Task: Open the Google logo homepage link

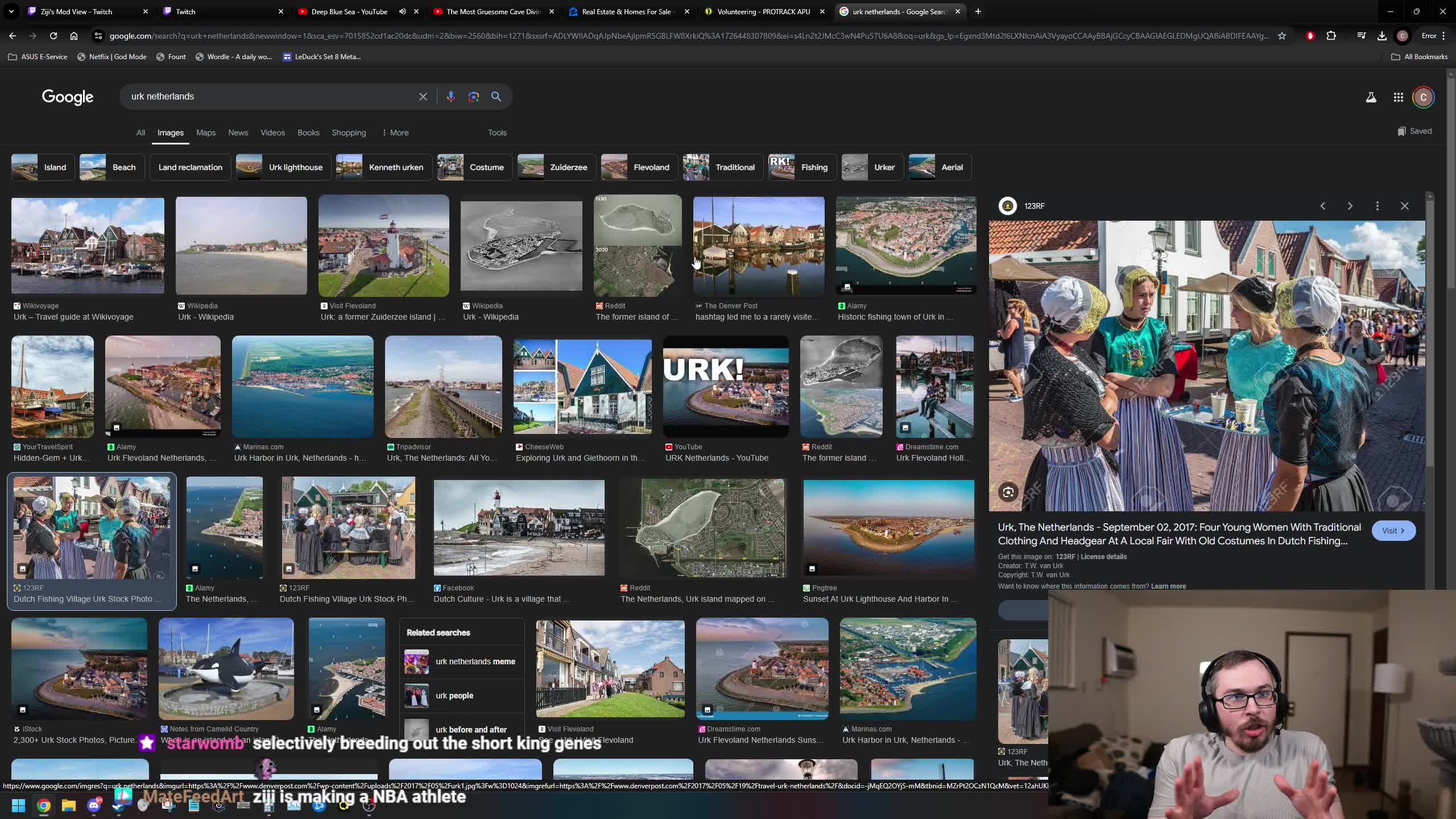Action: pyautogui.click(x=68, y=97)
